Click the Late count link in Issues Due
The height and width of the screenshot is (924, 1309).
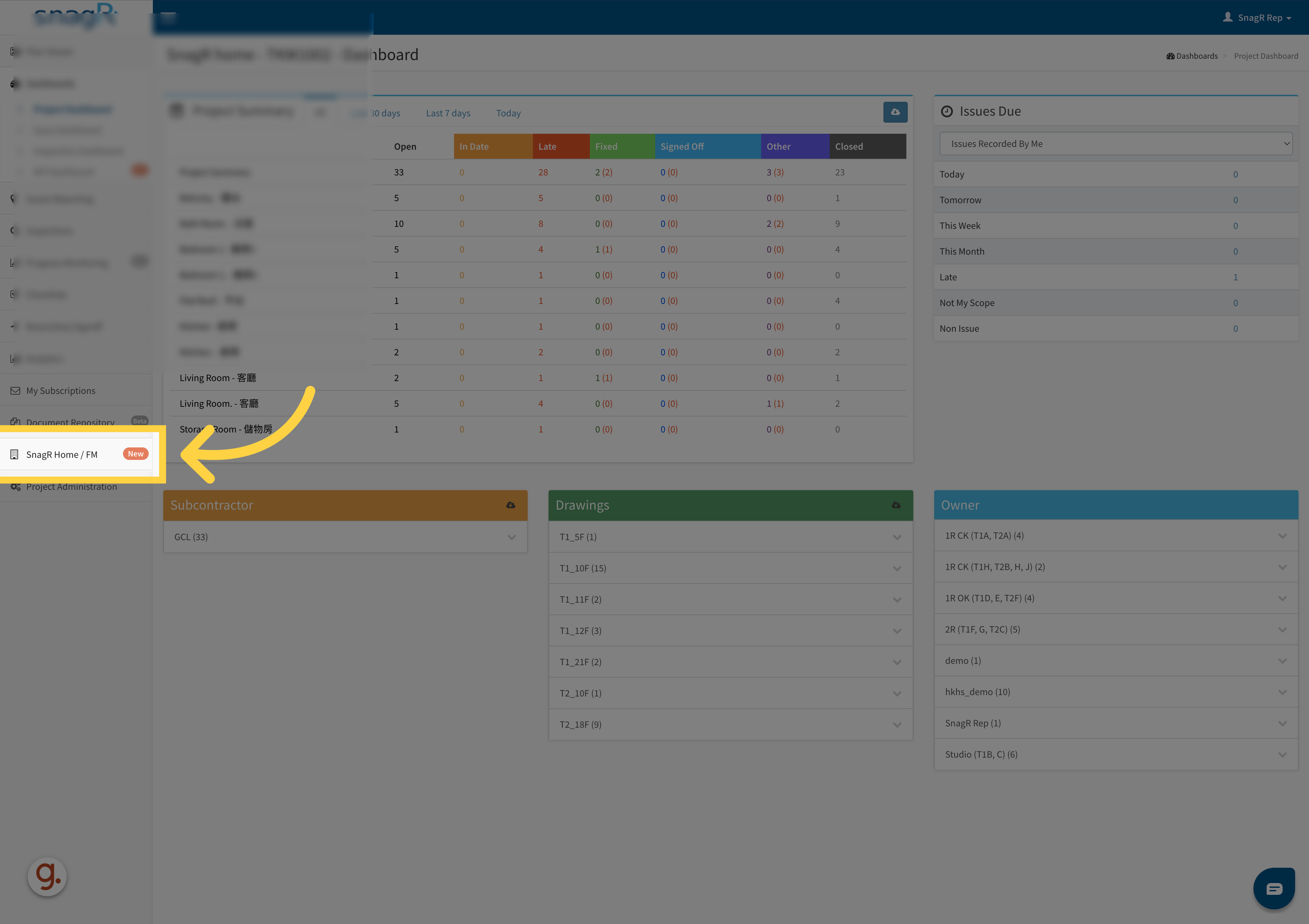[1235, 278]
